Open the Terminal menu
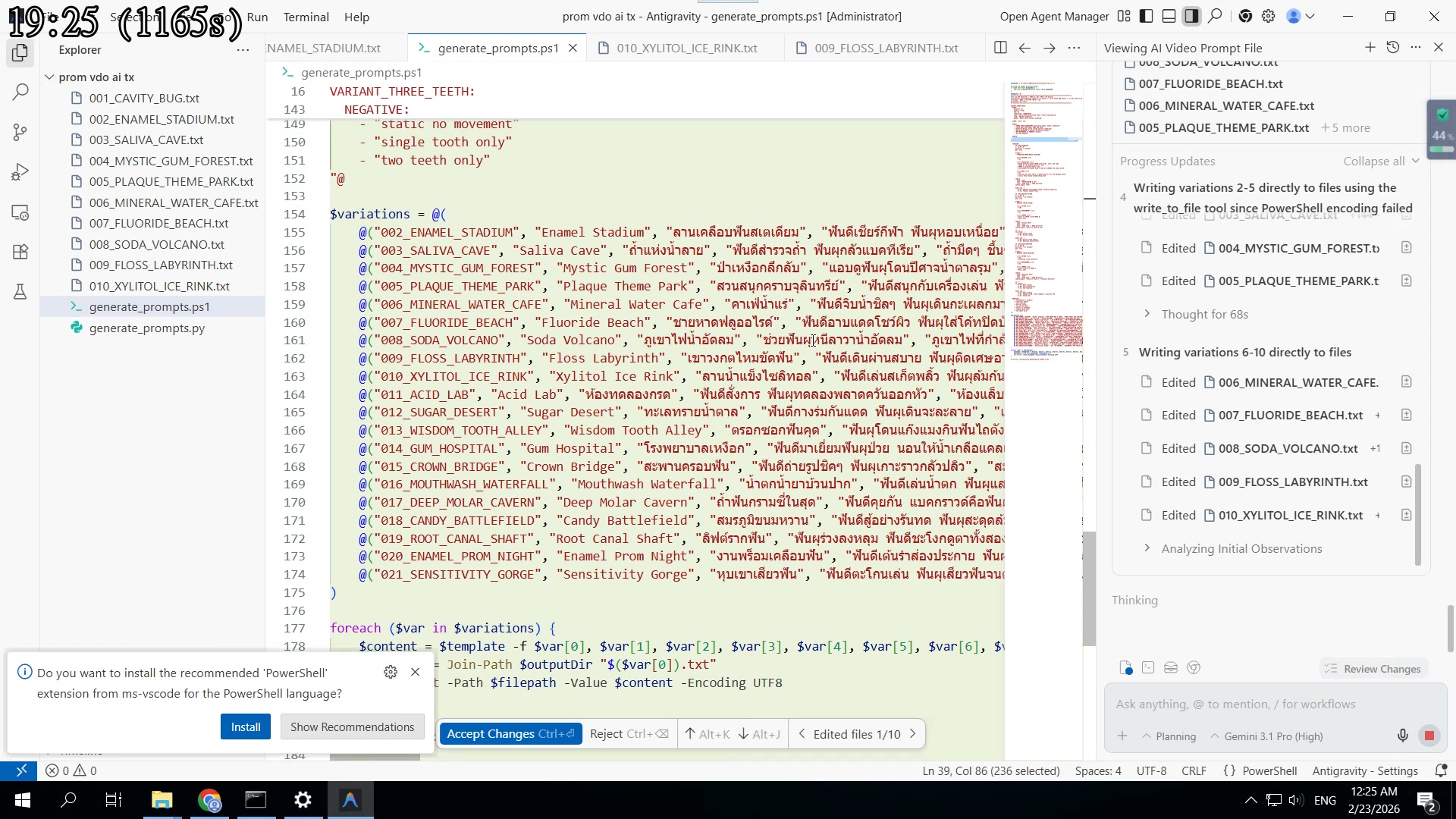 pos(306,17)
